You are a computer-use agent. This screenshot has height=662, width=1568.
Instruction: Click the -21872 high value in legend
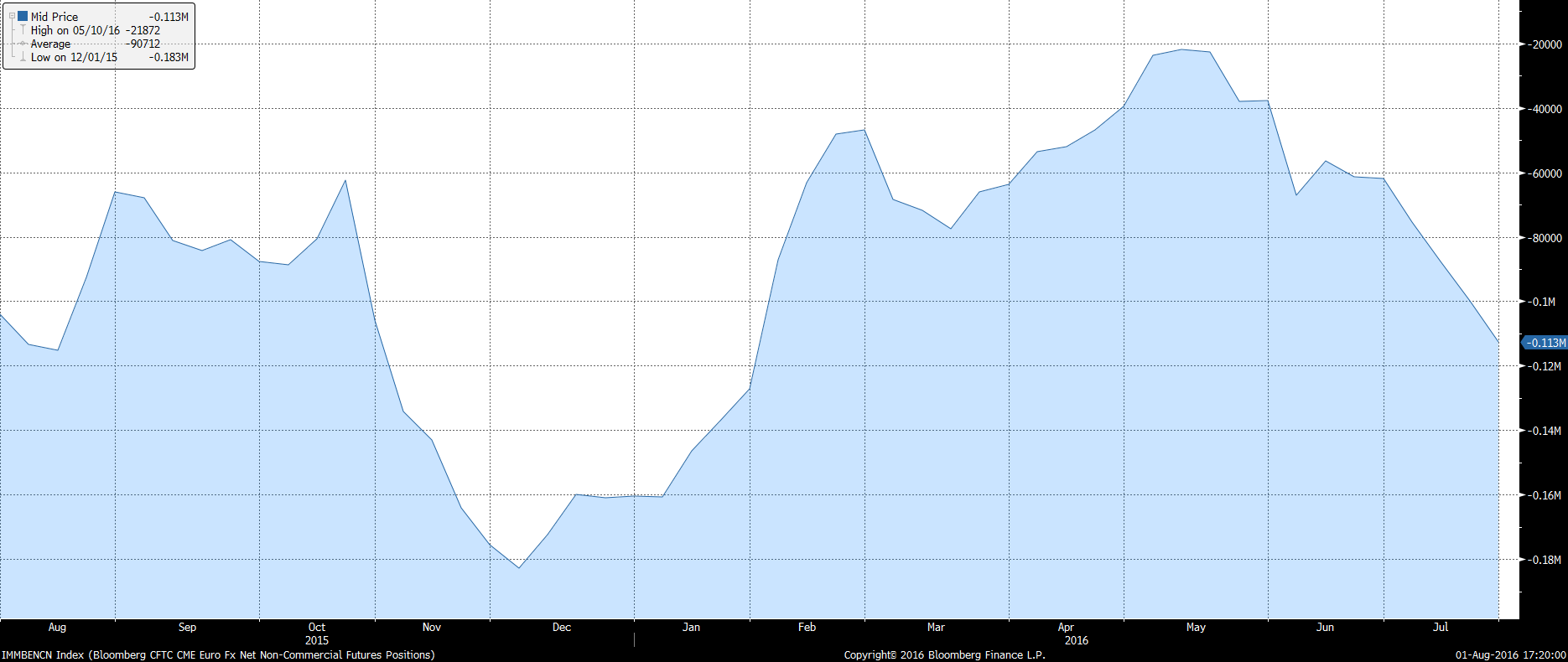(143, 30)
